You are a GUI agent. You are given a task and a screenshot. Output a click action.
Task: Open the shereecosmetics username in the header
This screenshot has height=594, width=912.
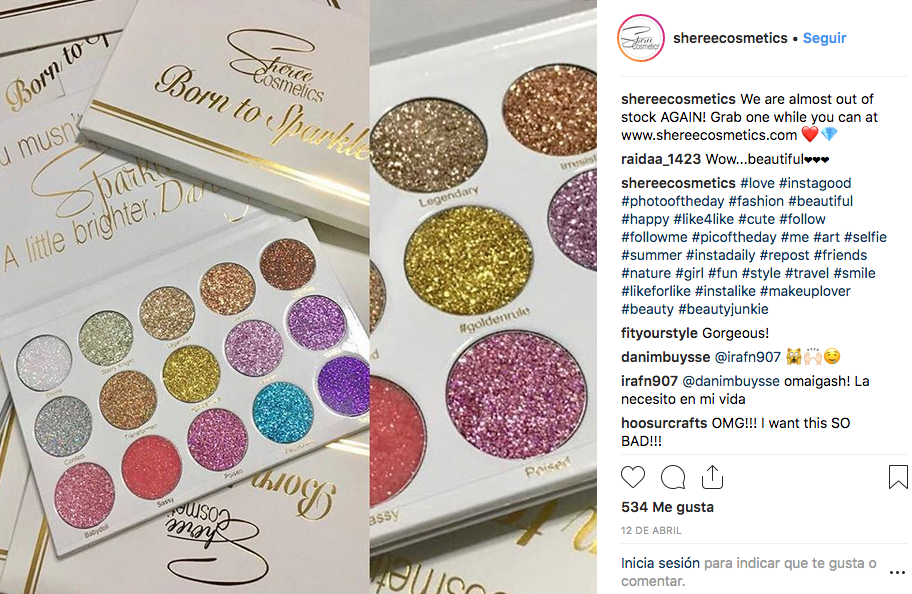(x=730, y=38)
